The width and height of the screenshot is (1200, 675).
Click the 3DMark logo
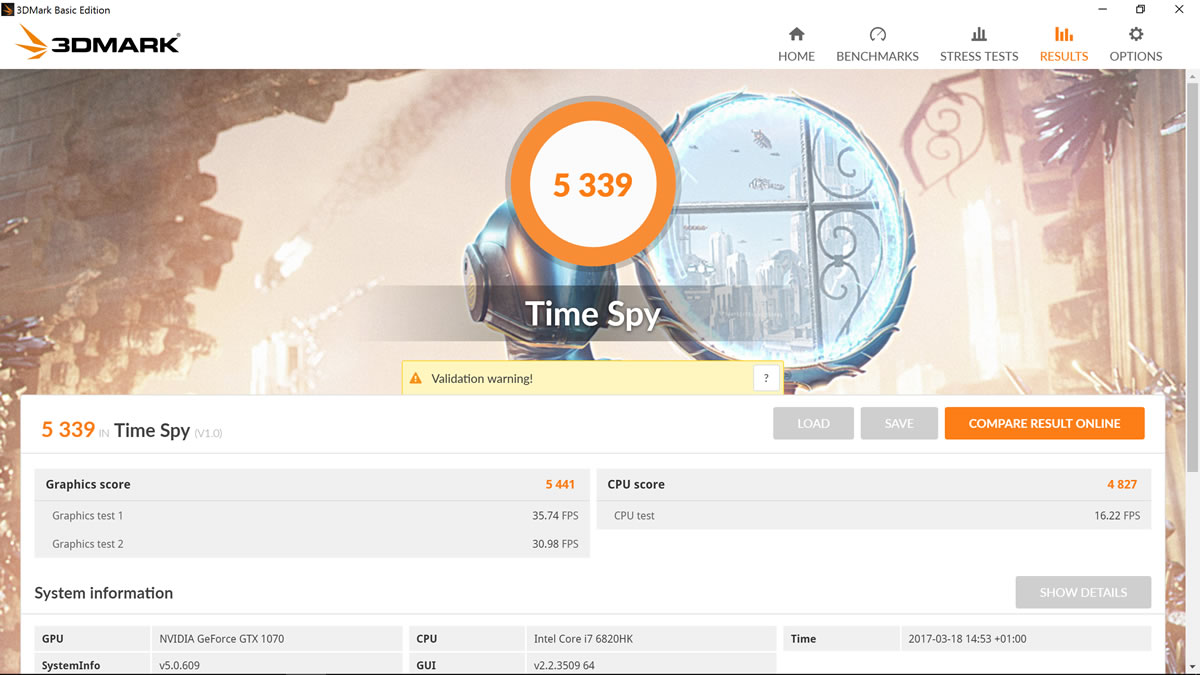click(98, 42)
